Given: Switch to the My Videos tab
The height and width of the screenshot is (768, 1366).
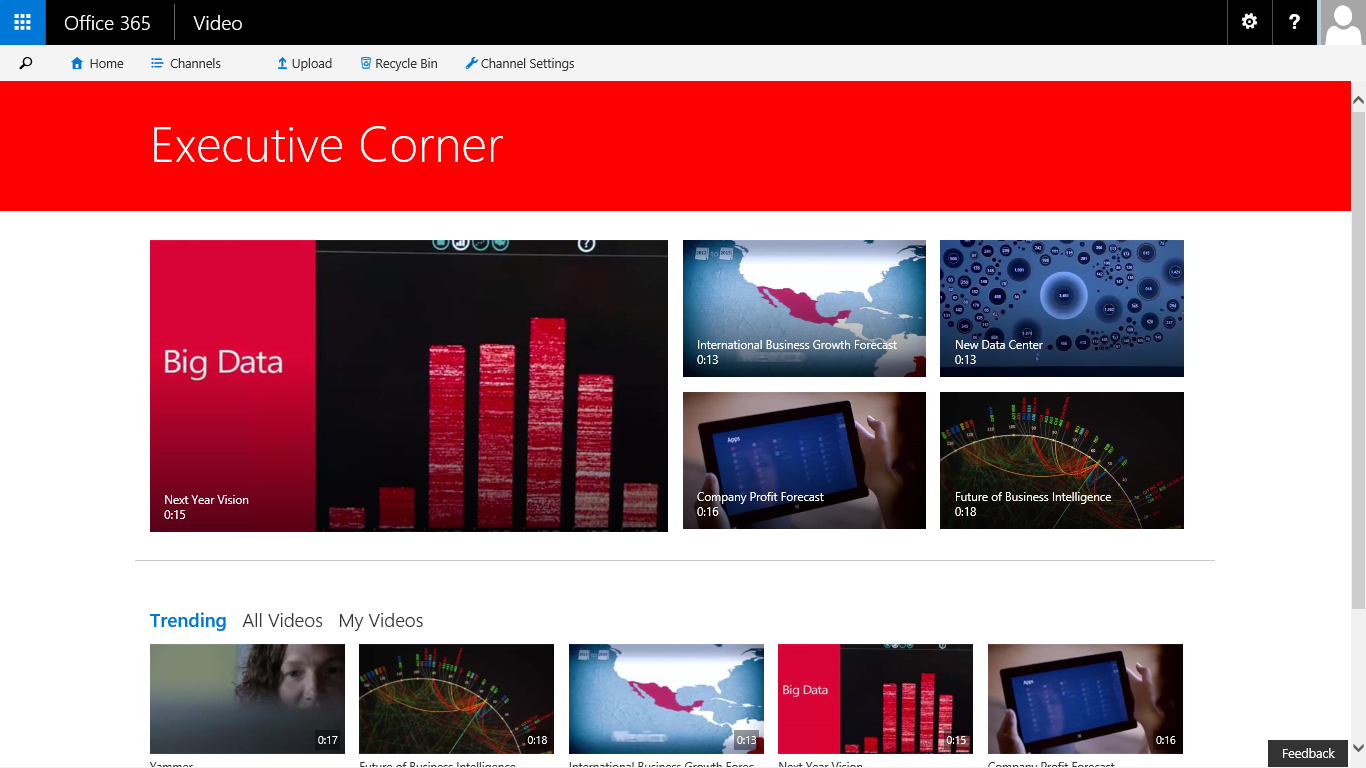Looking at the screenshot, I should click(x=380, y=621).
